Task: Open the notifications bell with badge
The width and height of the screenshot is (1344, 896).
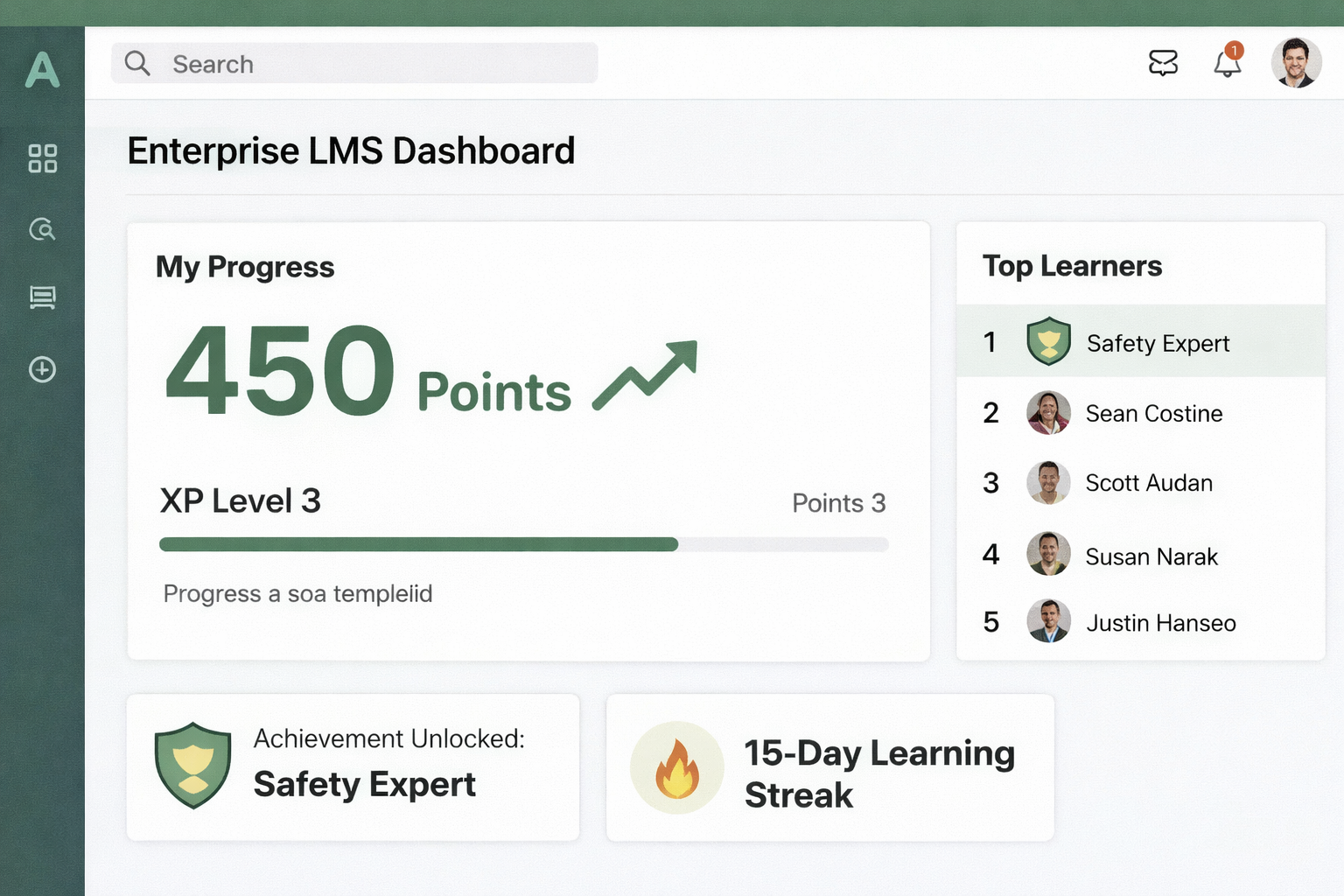Action: [x=1227, y=63]
